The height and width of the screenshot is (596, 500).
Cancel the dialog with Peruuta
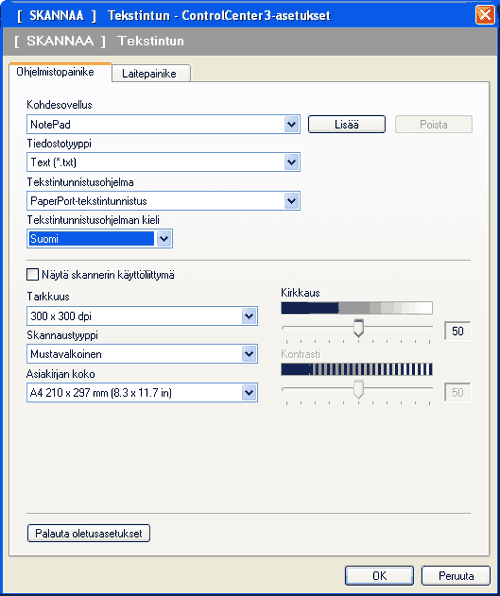pyautogui.click(x=456, y=576)
